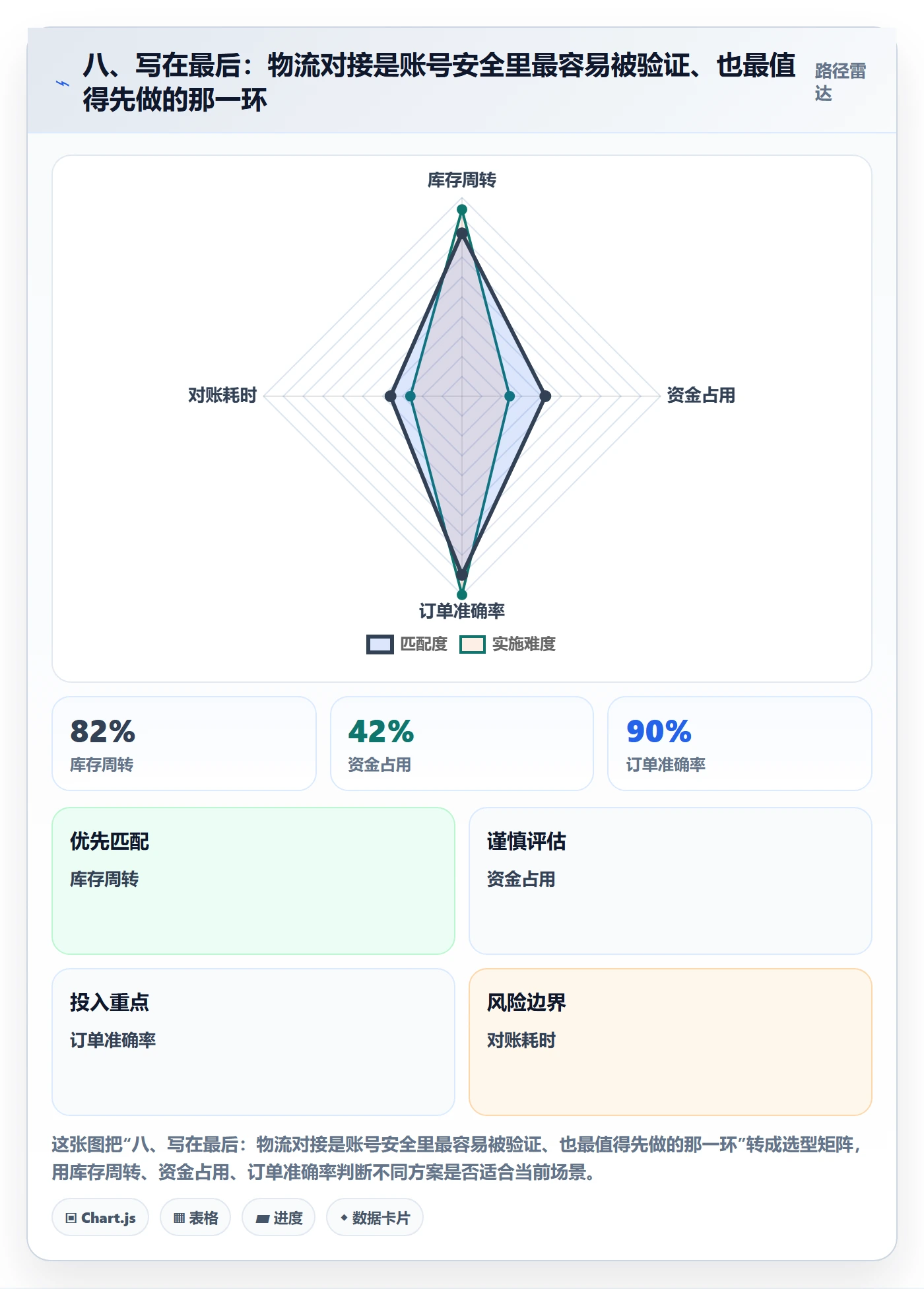Click the 资金占用 dark radar data point
Viewport: 924px width, 1289px height.
[x=545, y=396]
